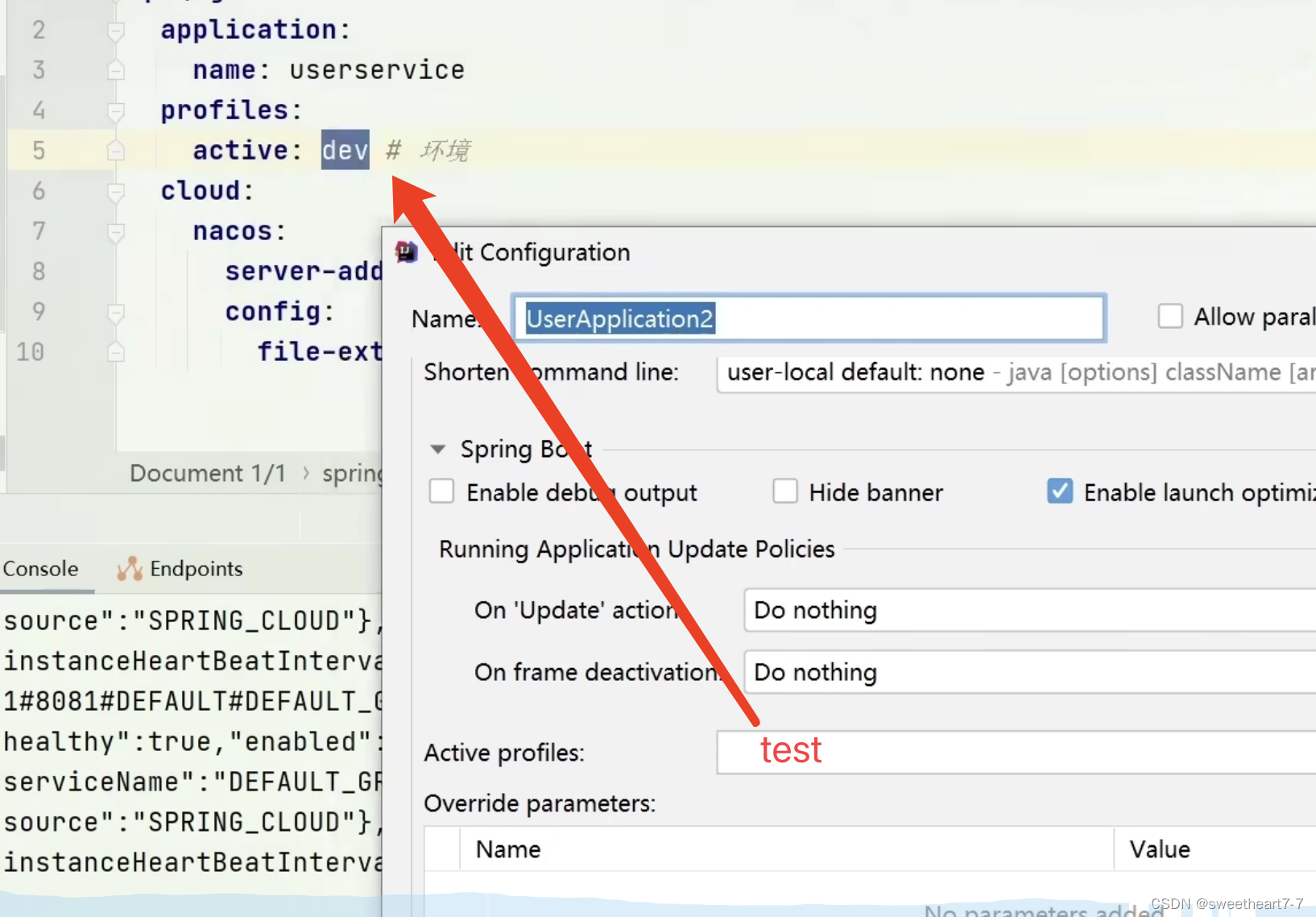Click fold end marker at line 5
The height and width of the screenshot is (917, 1316).
point(116,151)
